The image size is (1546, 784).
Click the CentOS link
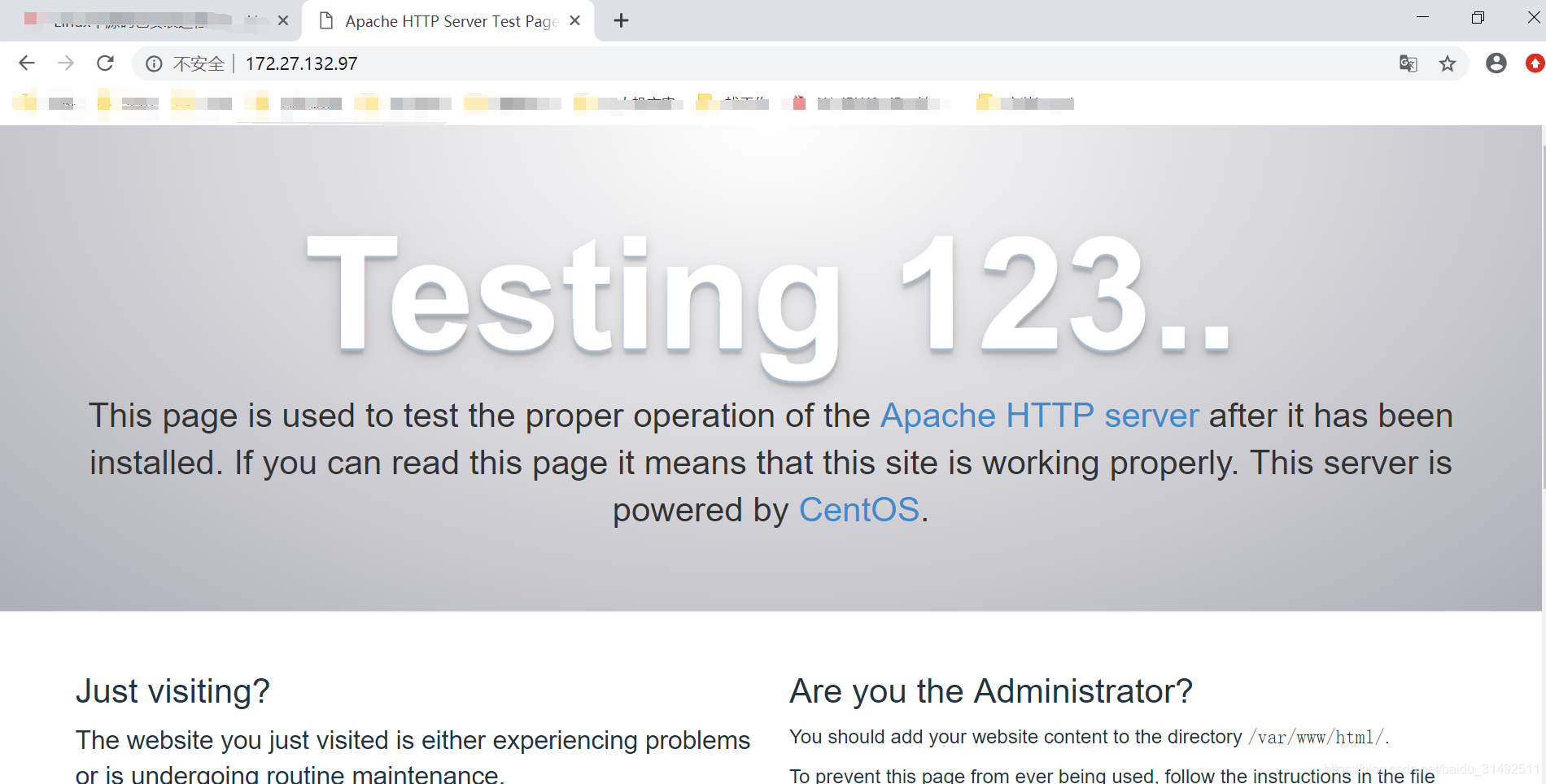tap(858, 510)
